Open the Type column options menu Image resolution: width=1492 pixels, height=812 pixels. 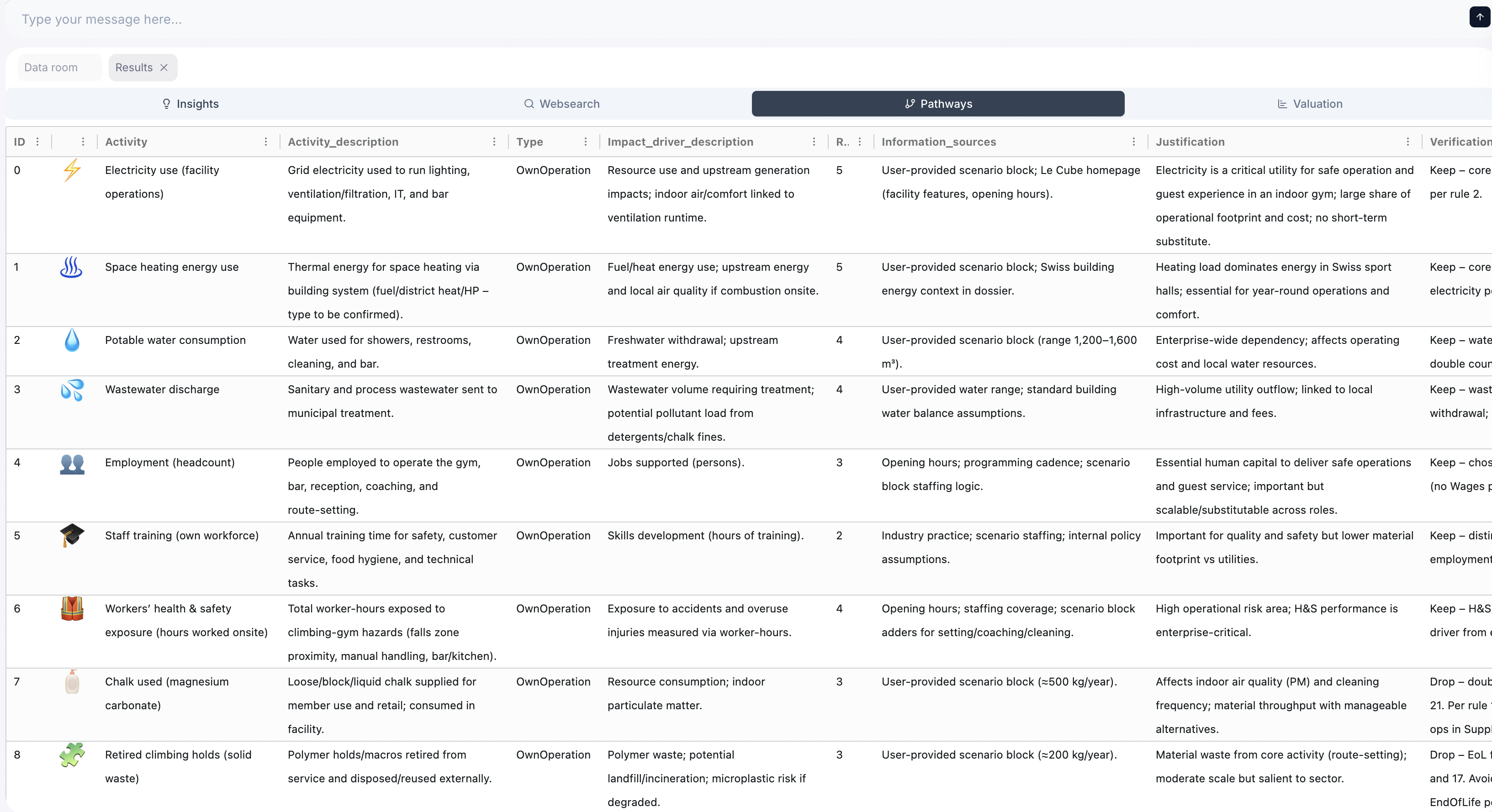point(586,142)
